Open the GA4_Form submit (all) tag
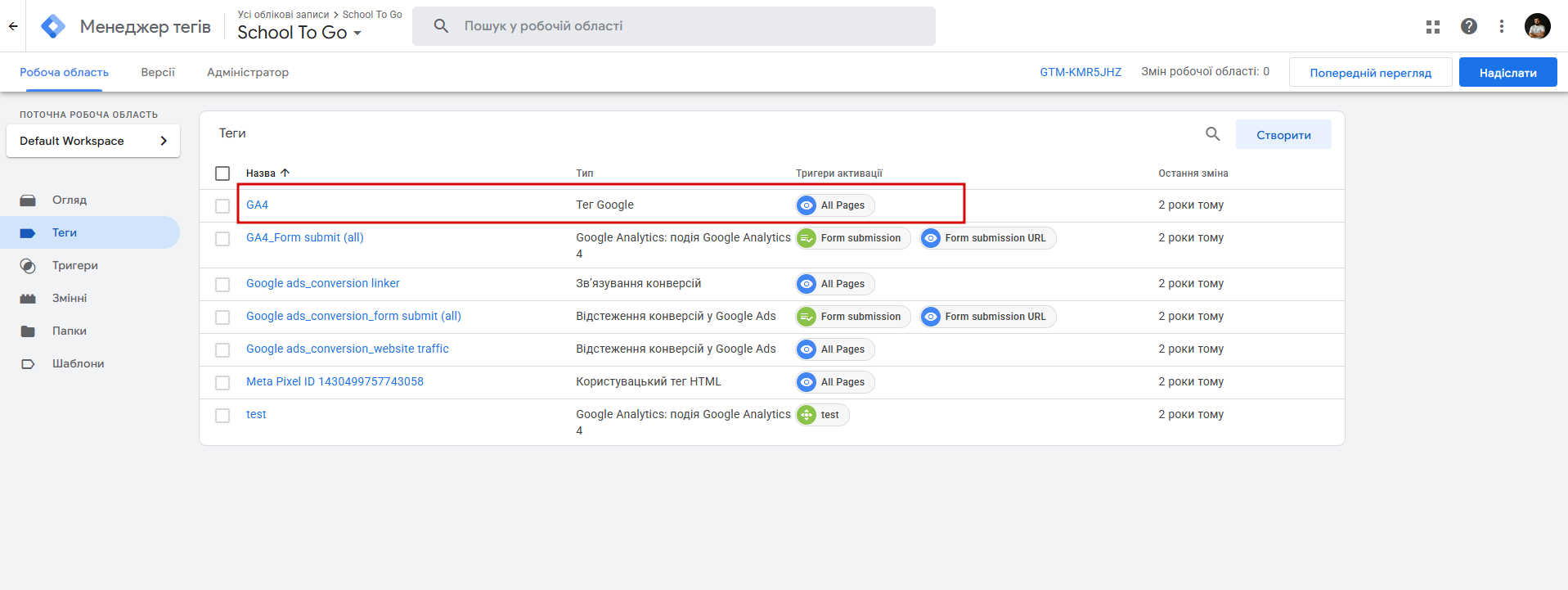Screen dimensions: 1568x590 tap(305, 237)
